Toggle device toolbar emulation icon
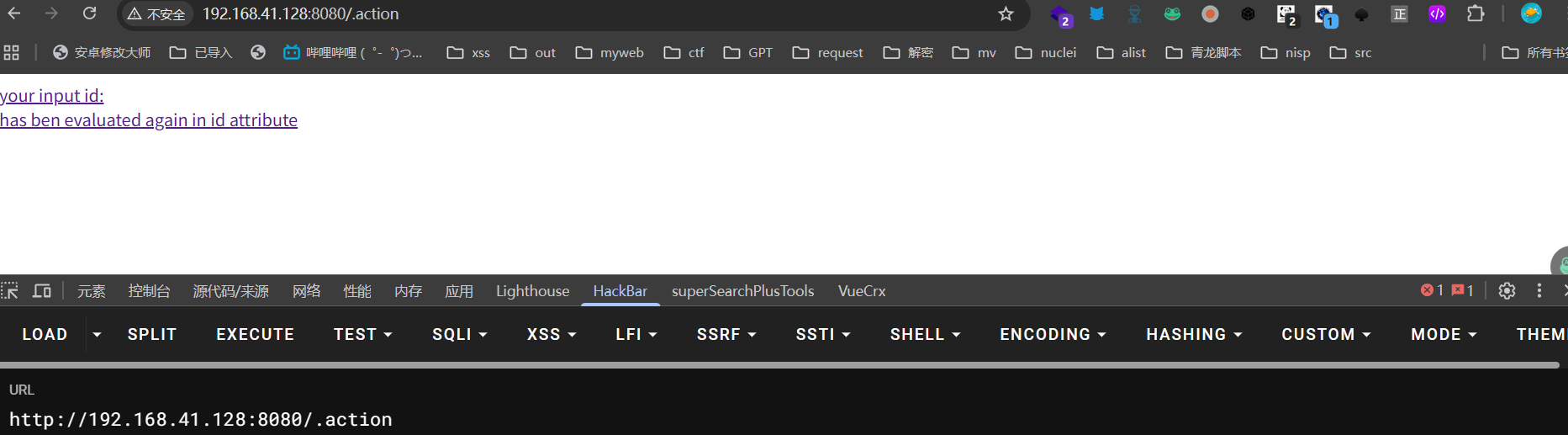The width and height of the screenshot is (1568, 435). pos(41,290)
